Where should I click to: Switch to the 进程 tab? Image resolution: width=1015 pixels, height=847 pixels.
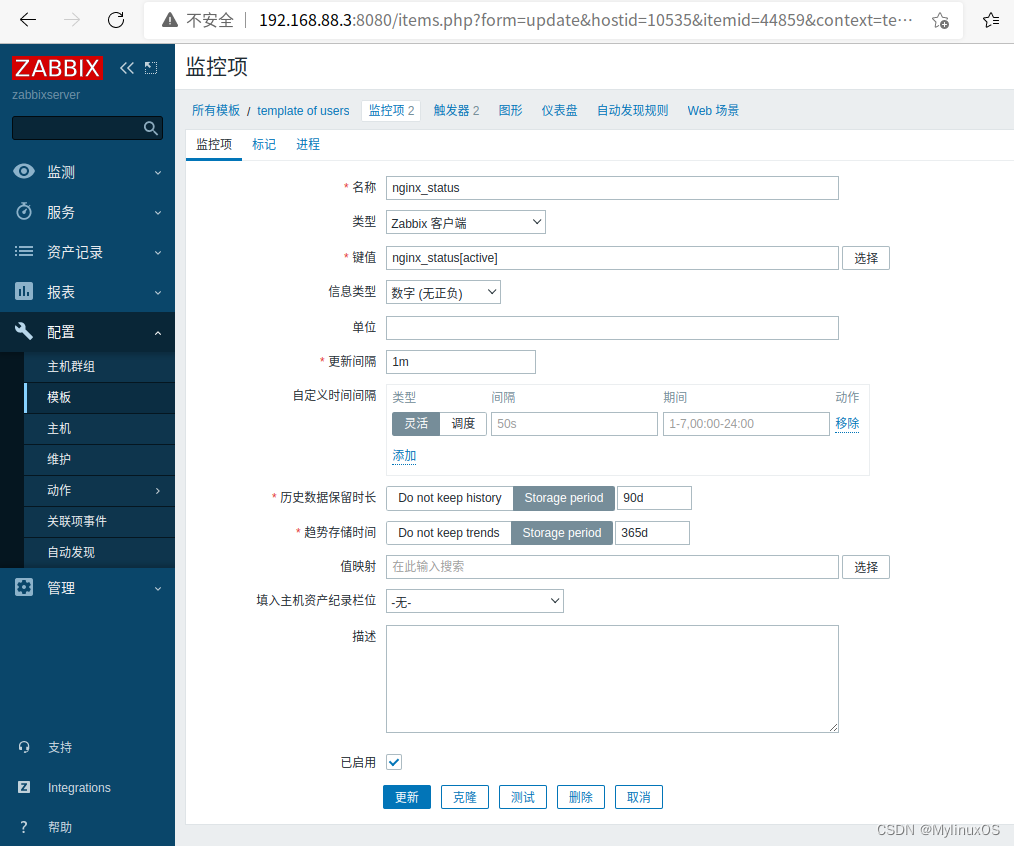coord(308,144)
